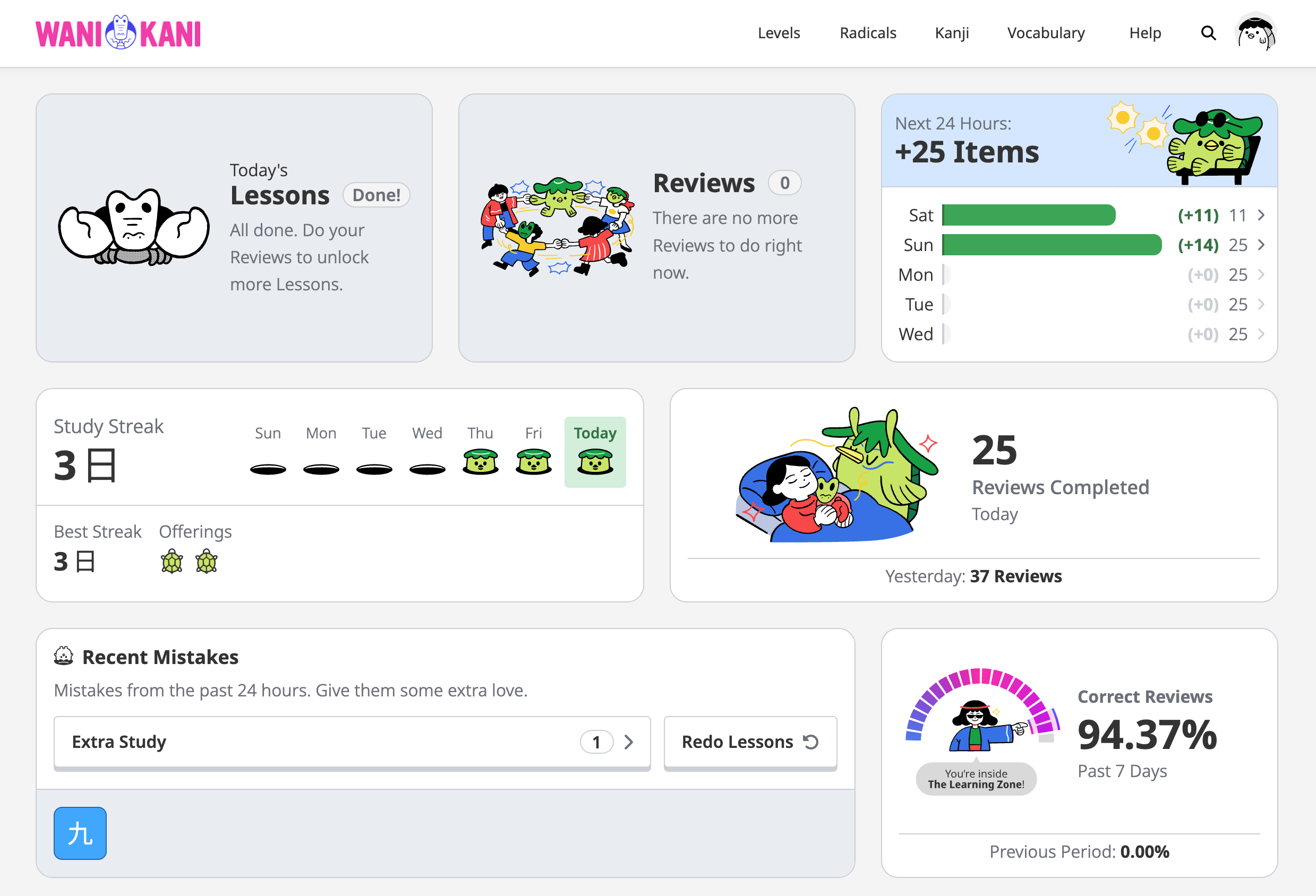Click the Extra Study count badge 1
Image resolution: width=1316 pixels, height=896 pixels.
596,742
